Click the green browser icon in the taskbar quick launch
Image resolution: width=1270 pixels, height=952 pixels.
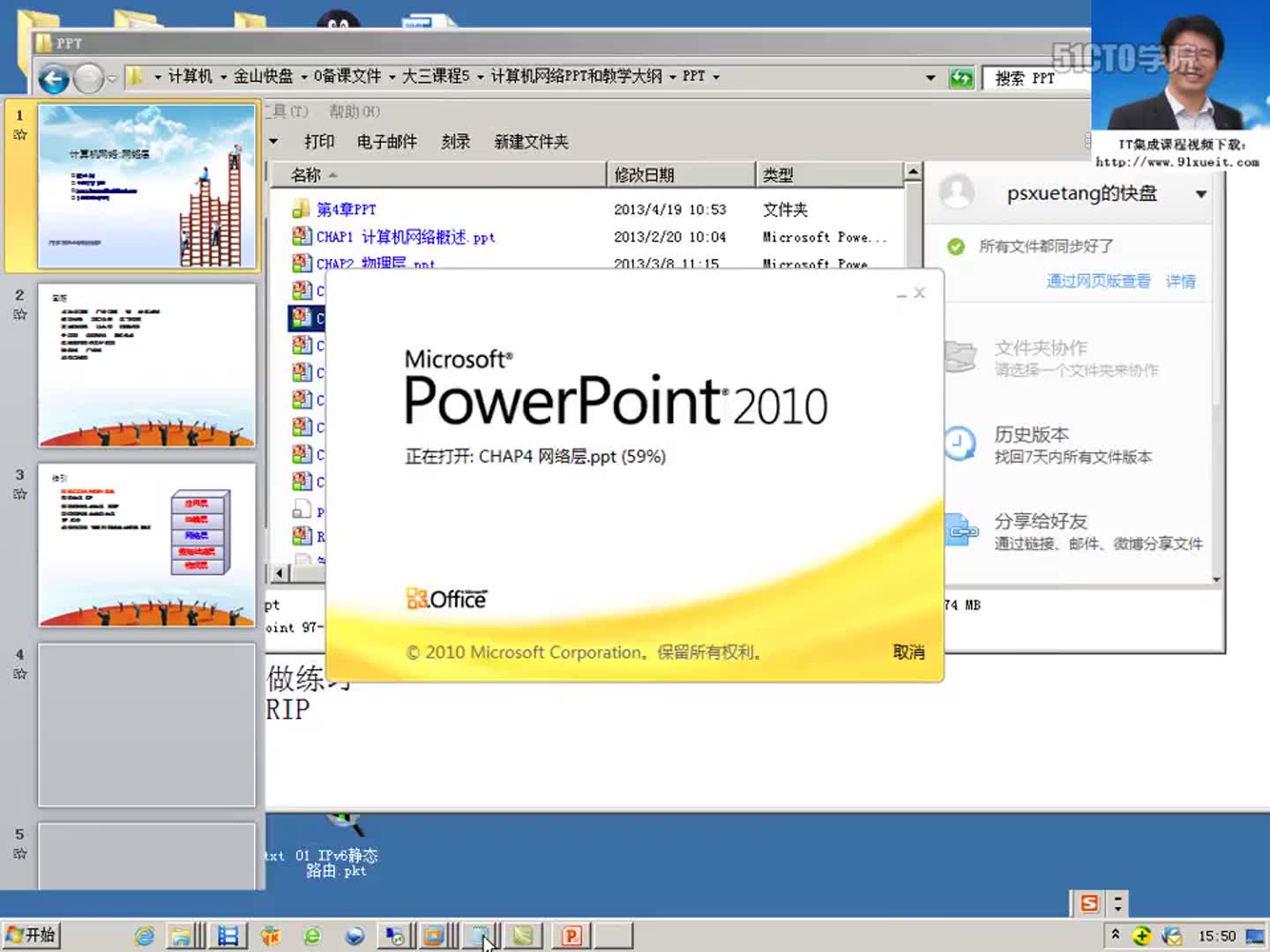(312, 936)
